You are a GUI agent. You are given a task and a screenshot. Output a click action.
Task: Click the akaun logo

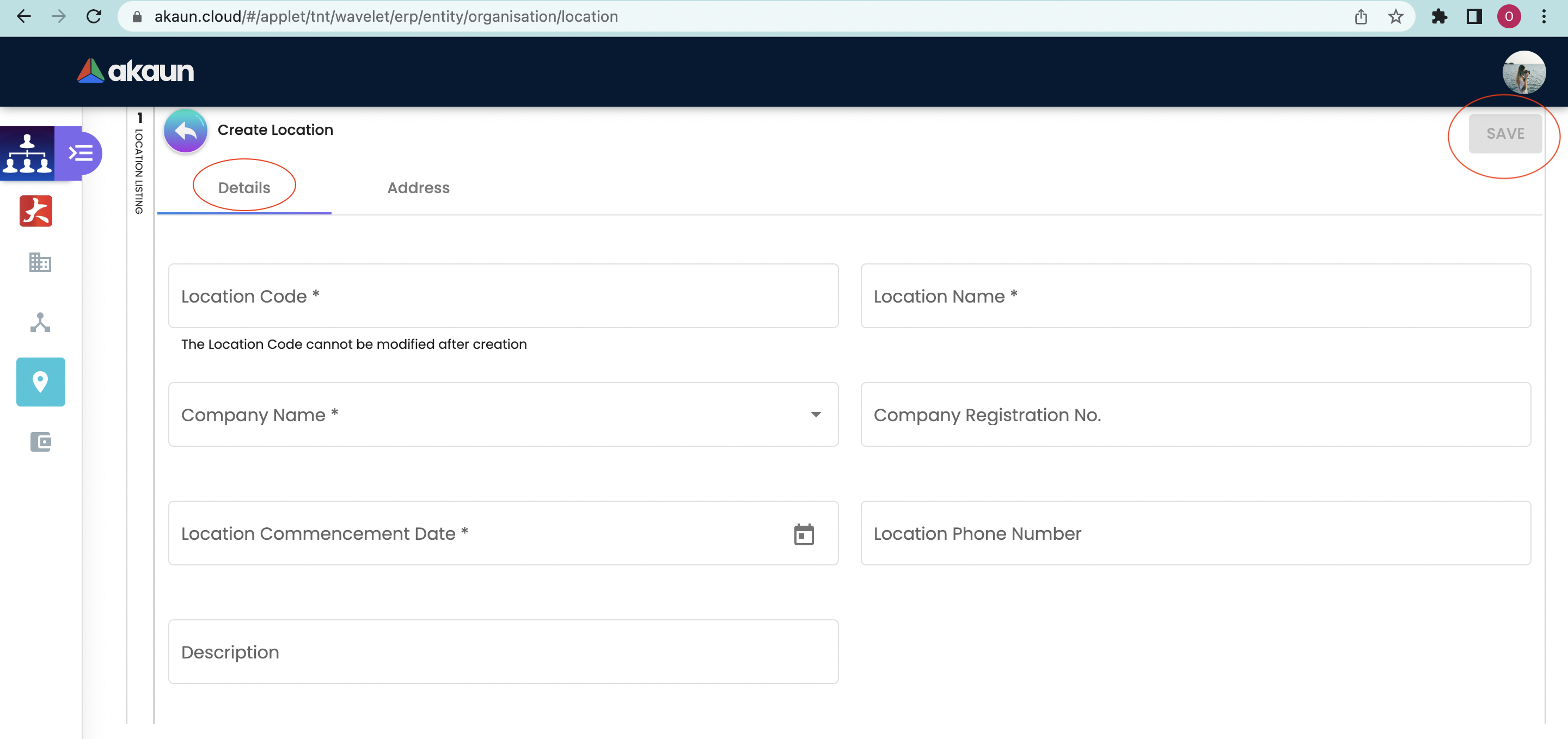tap(136, 71)
